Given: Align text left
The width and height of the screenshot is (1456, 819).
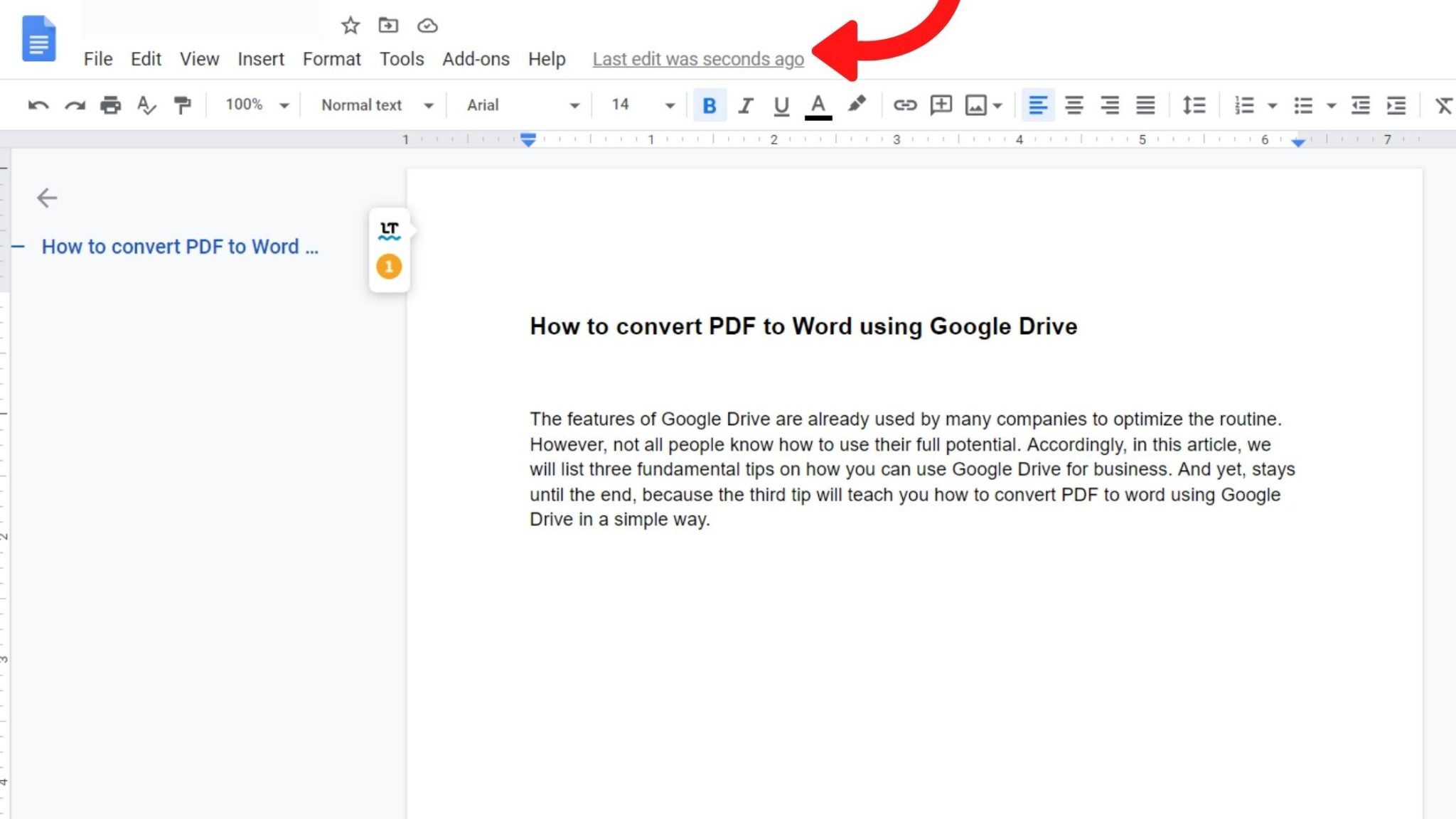Looking at the screenshot, I should pyautogui.click(x=1038, y=105).
